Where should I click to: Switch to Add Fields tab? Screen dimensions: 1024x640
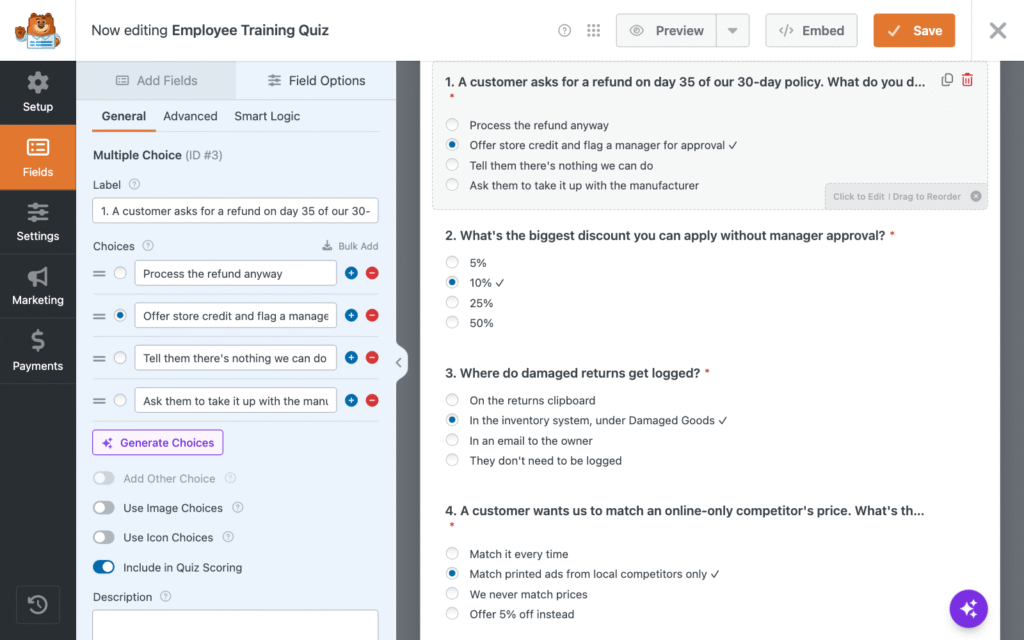coord(156,80)
